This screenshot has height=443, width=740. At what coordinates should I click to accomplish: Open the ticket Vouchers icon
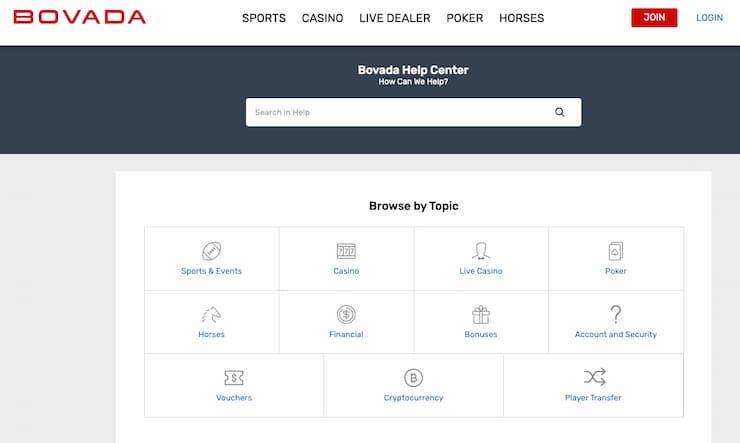pyautogui.click(x=234, y=377)
